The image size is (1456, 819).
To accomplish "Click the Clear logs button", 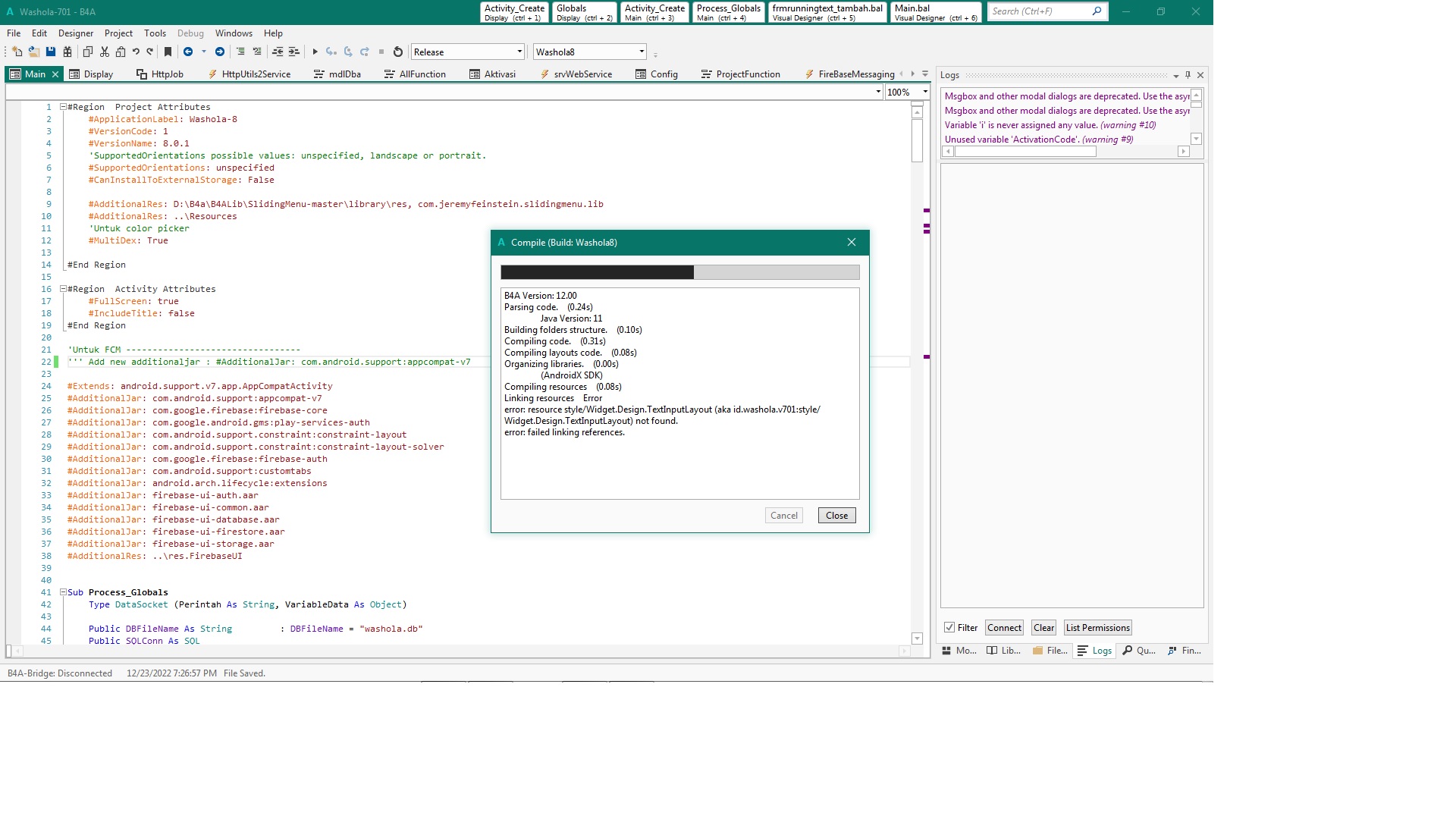I will [1043, 627].
